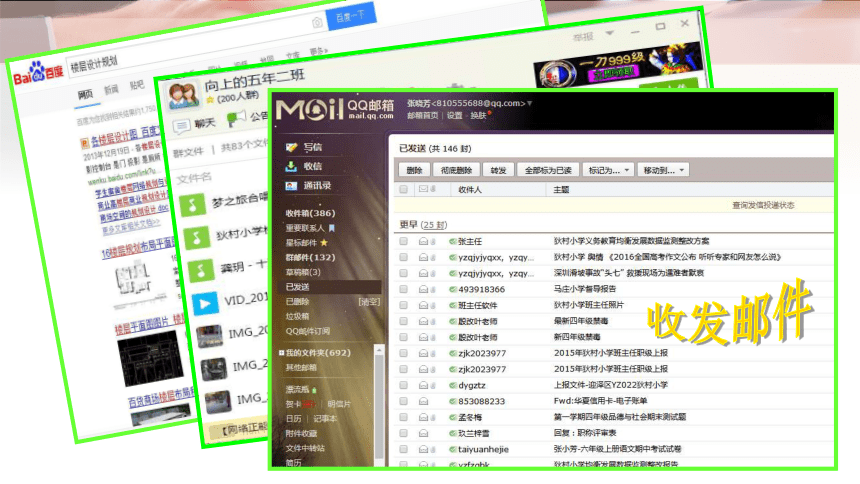Viewport: 860px width, 484px height.
Task: Tick checkbox for 张主任 mail
Action: click(404, 241)
